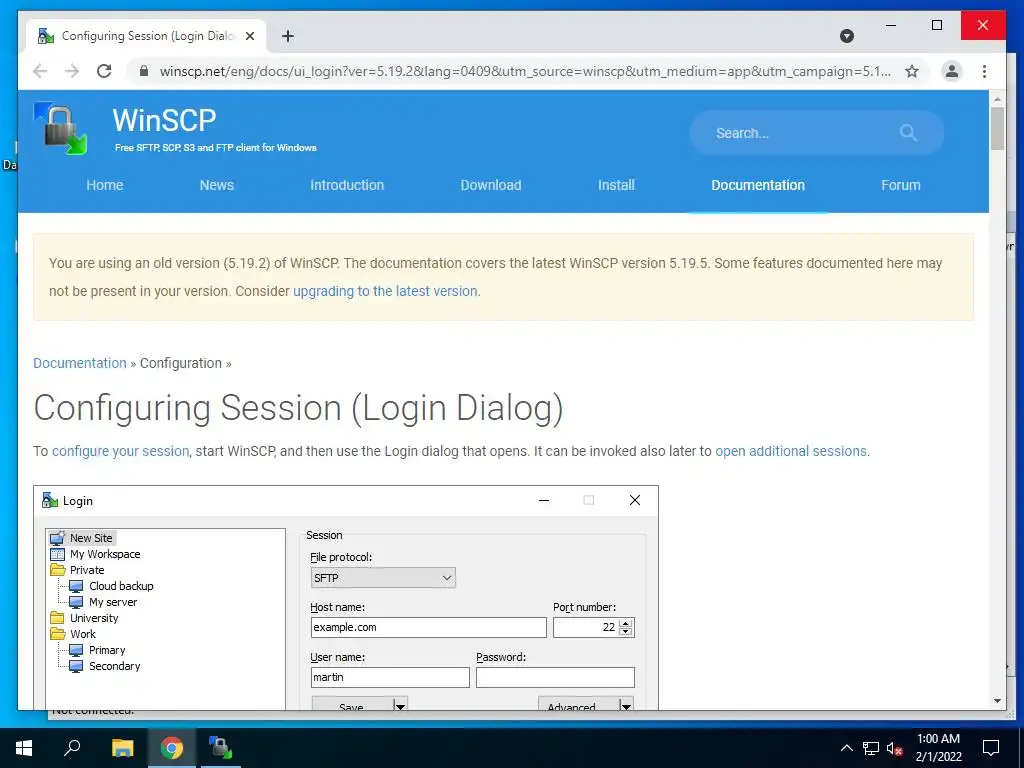1024x768 pixels.
Task: Follow the upgrading to the latest version link
Action: click(385, 291)
